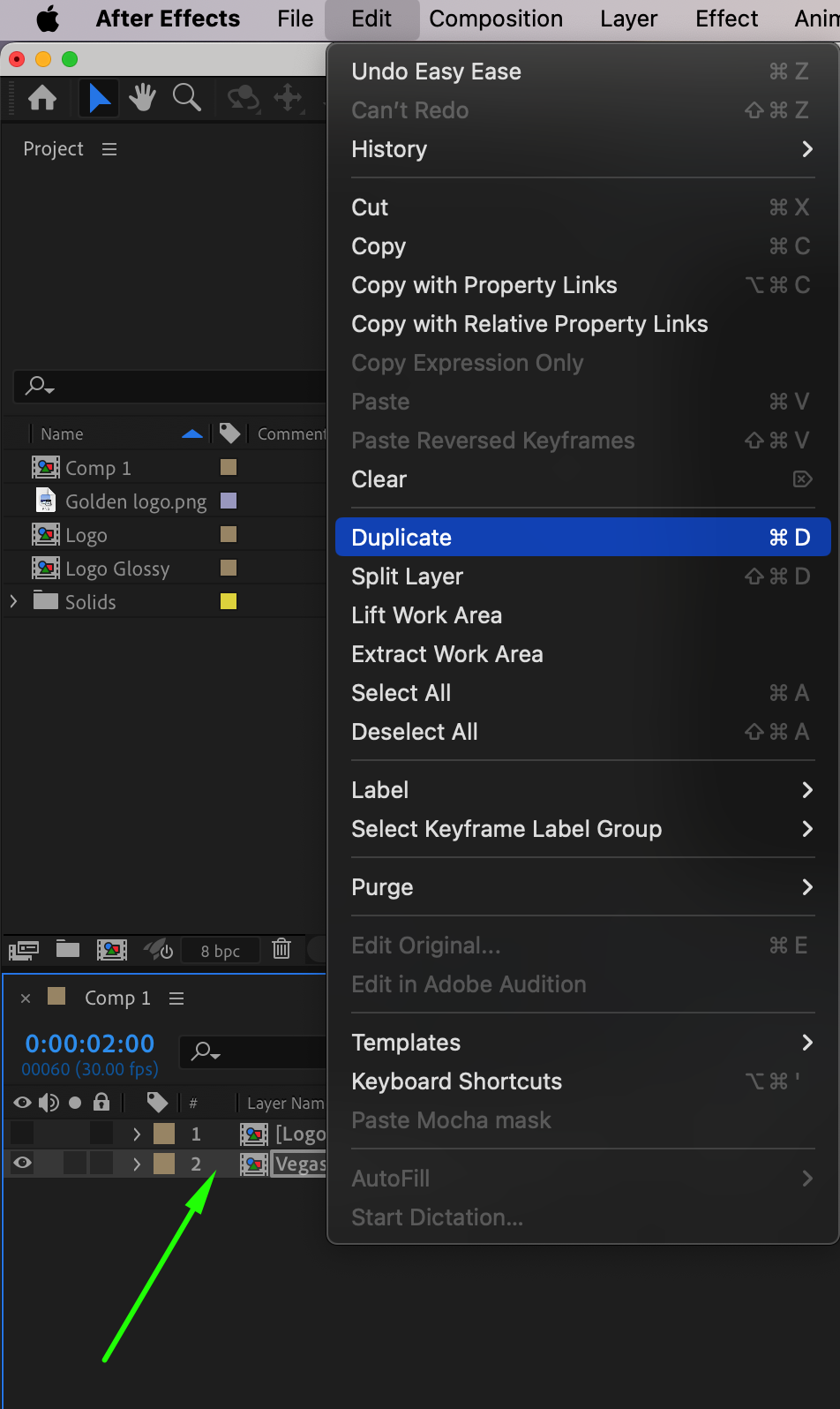Click the lock column header icon

pos(101,1102)
